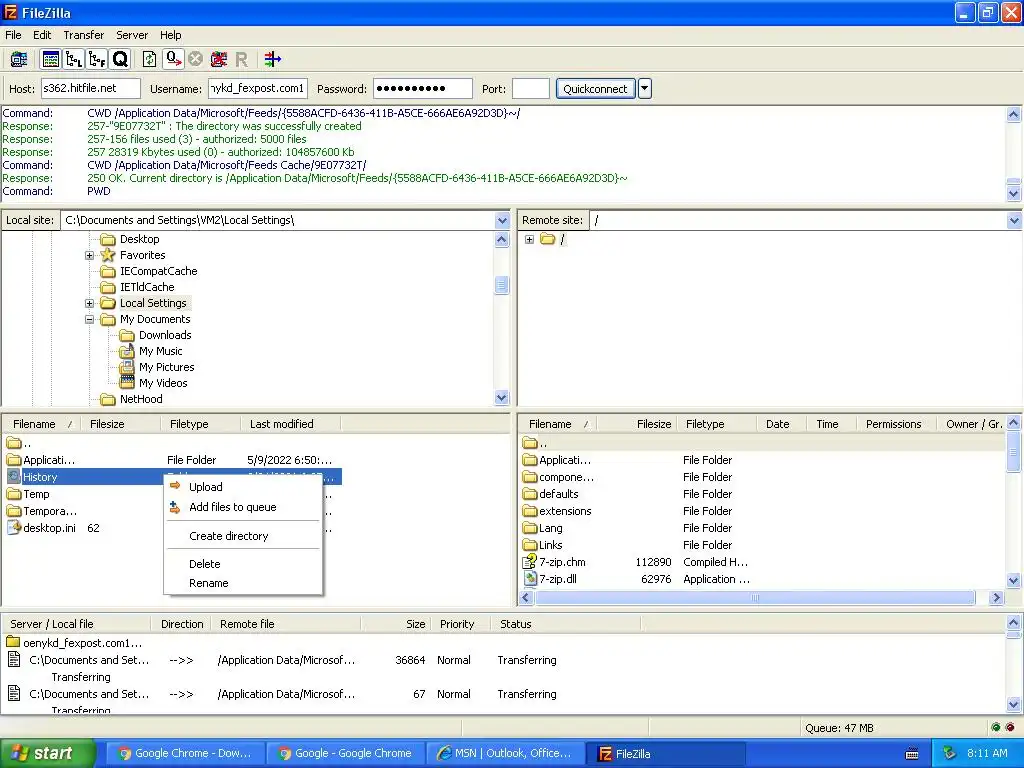Open the Server menu
Viewport: 1024px width, 768px height.
pos(132,35)
